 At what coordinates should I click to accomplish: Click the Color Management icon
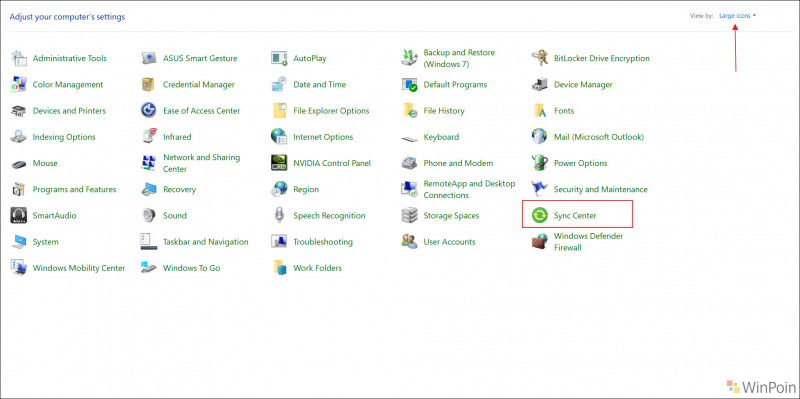(x=19, y=85)
